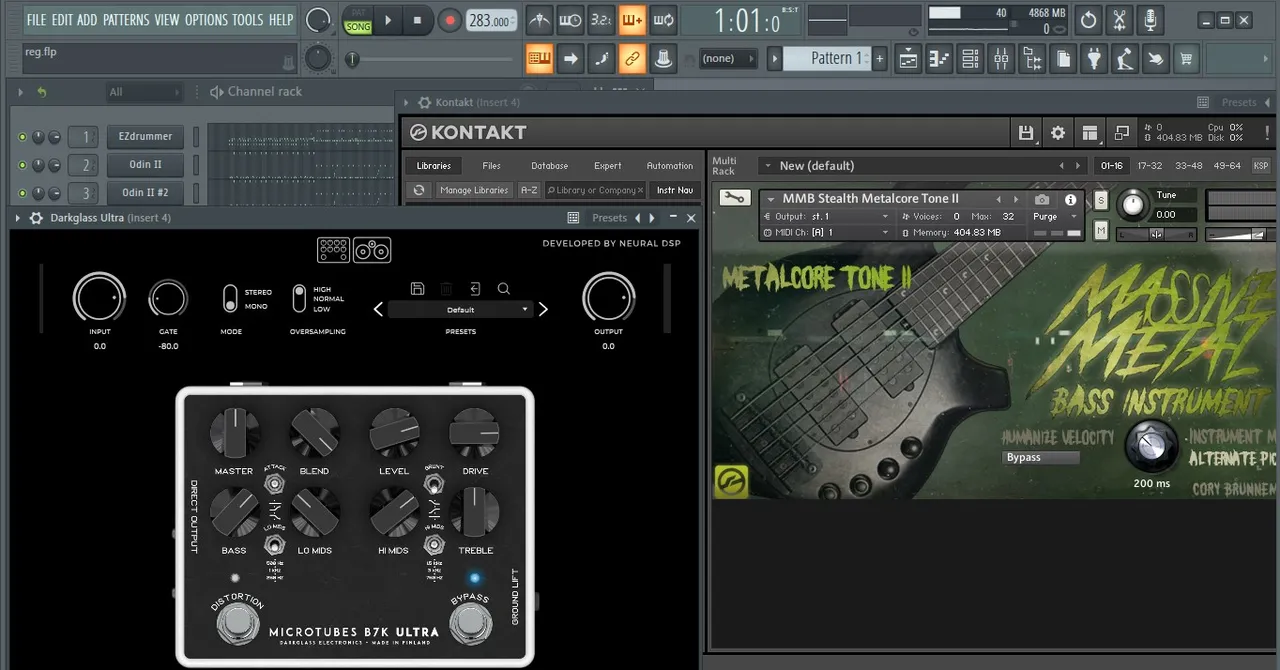Image resolution: width=1280 pixels, height=670 pixels.
Task: Switch to Kontakt Expert tab
Action: click(x=607, y=166)
